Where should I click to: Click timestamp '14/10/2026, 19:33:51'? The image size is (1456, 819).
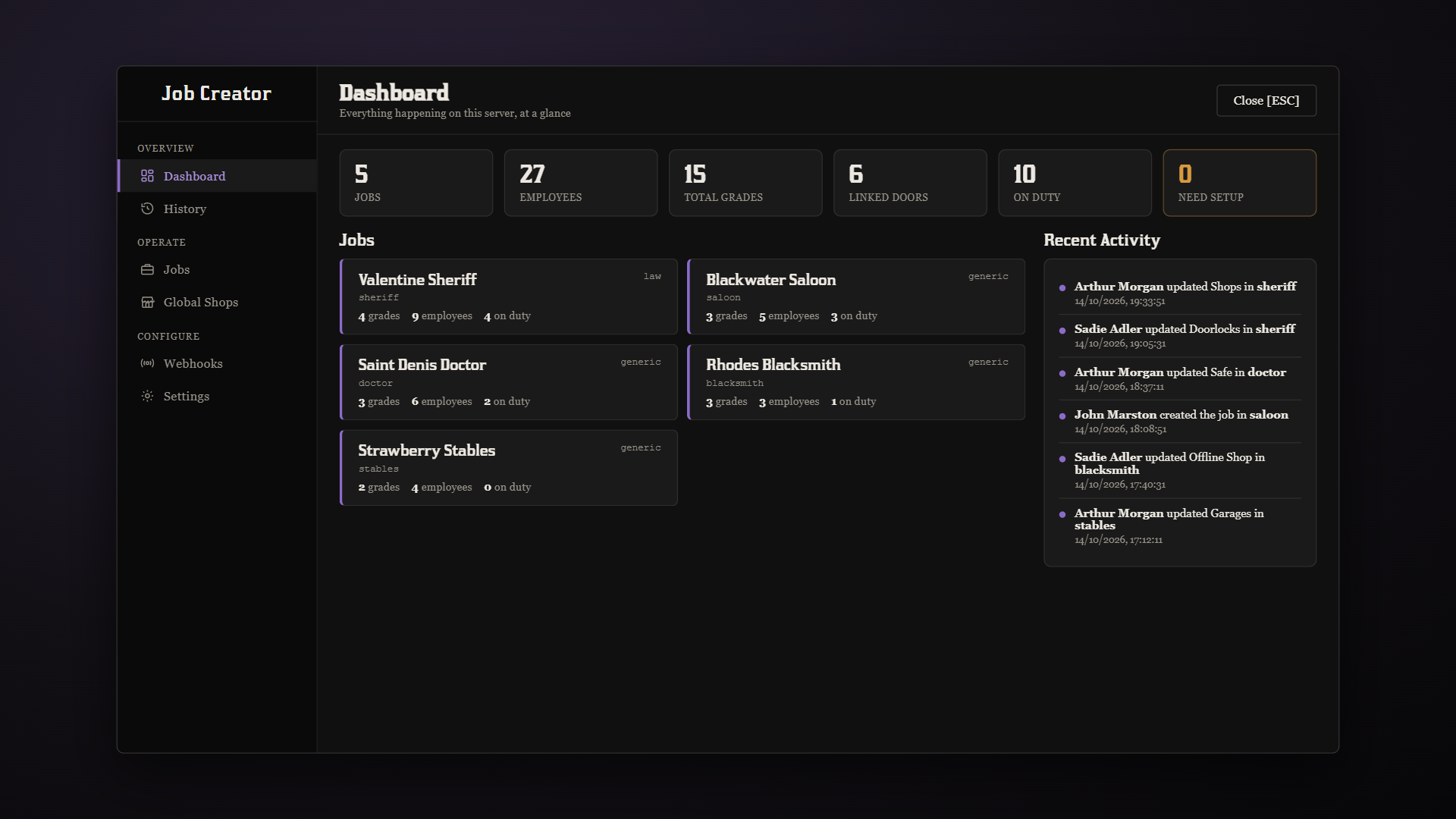click(1120, 301)
